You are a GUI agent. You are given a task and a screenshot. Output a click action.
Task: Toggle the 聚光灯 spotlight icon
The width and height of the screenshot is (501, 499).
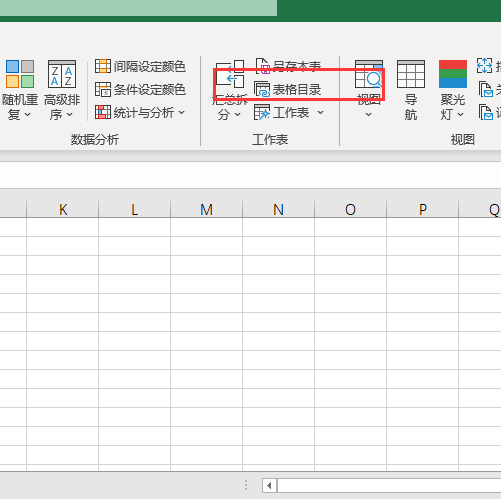click(x=453, y=74)
